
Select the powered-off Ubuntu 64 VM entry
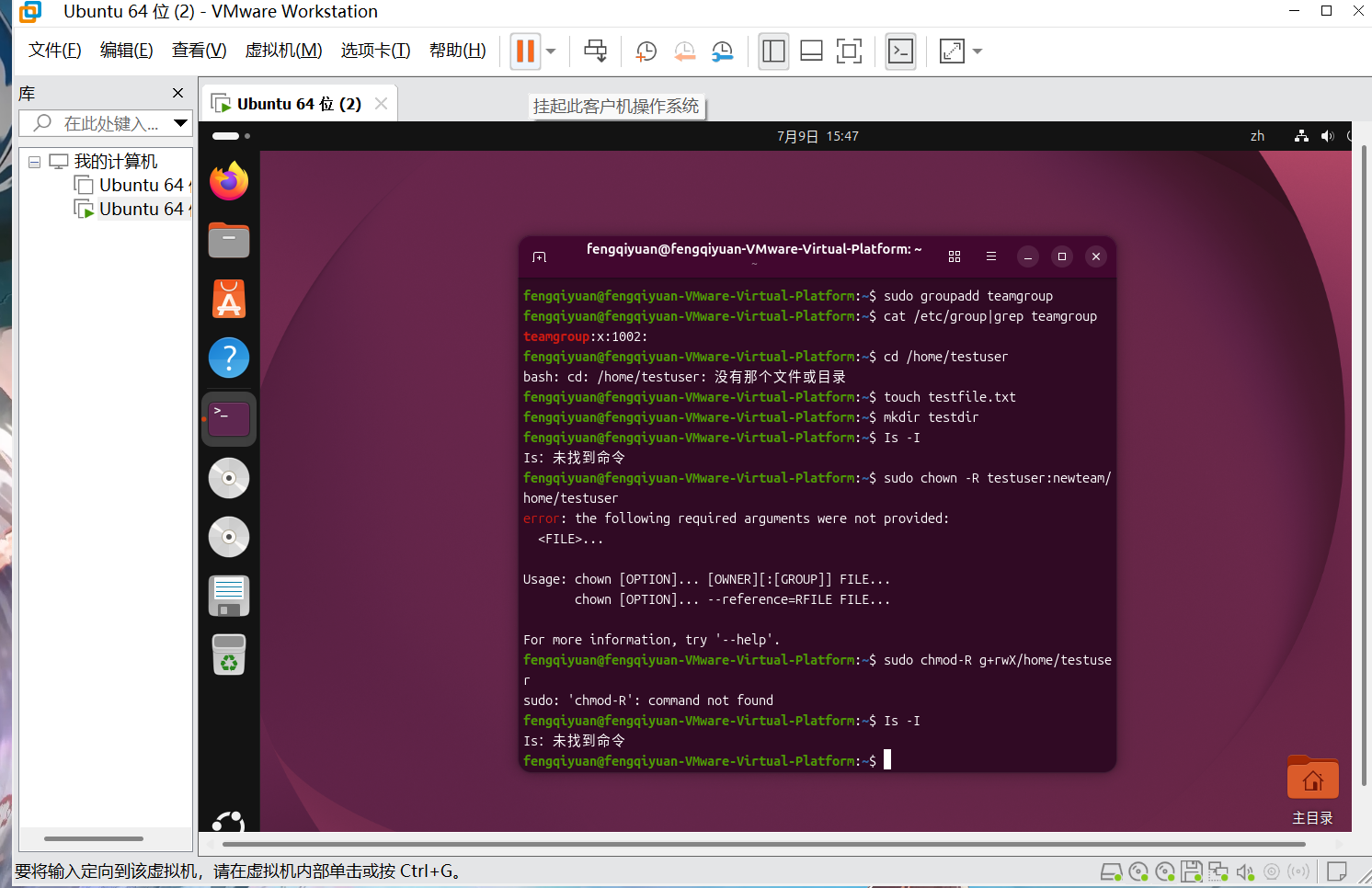coord(132,186)
